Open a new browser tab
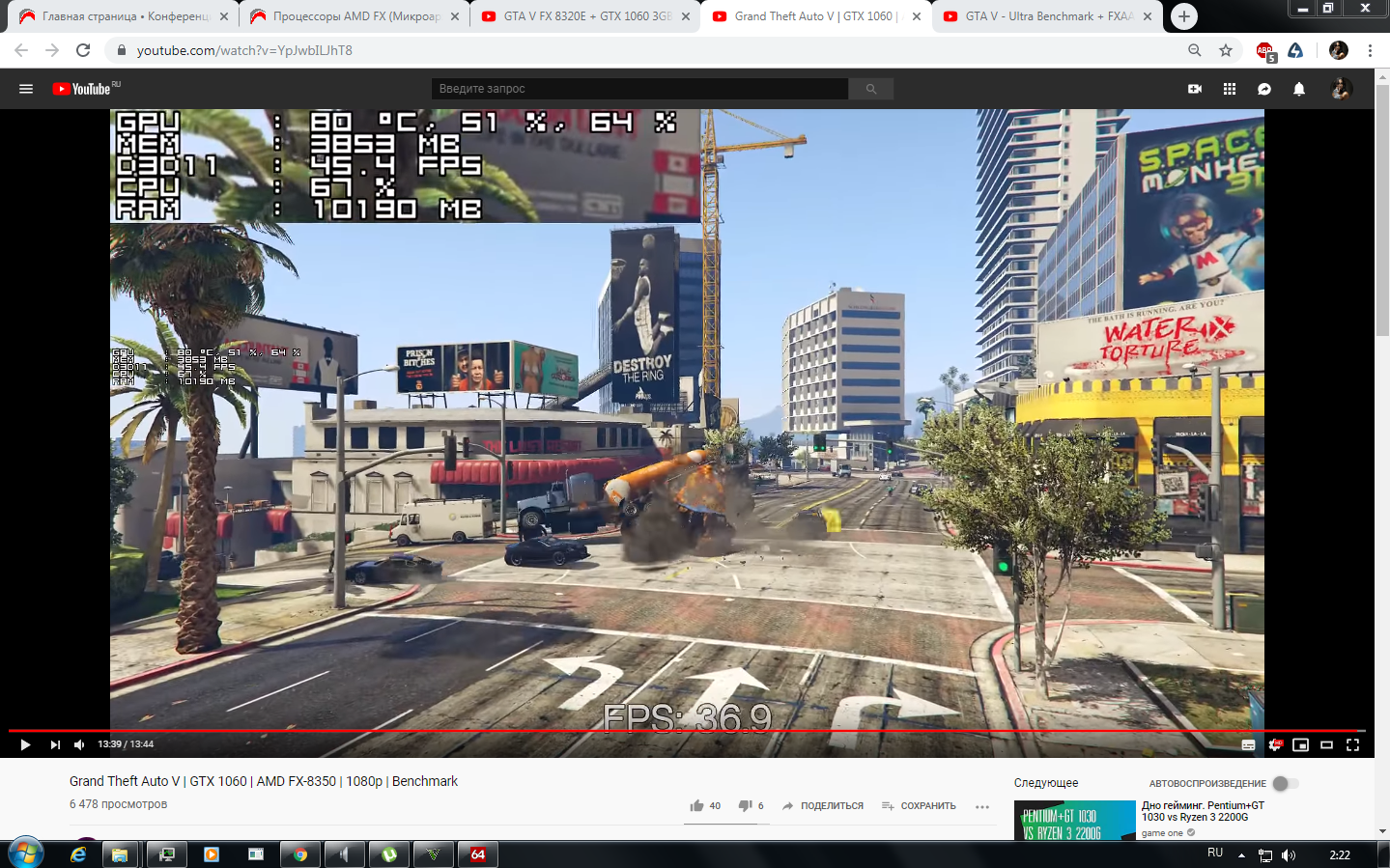 click(x=1183, y=16)
